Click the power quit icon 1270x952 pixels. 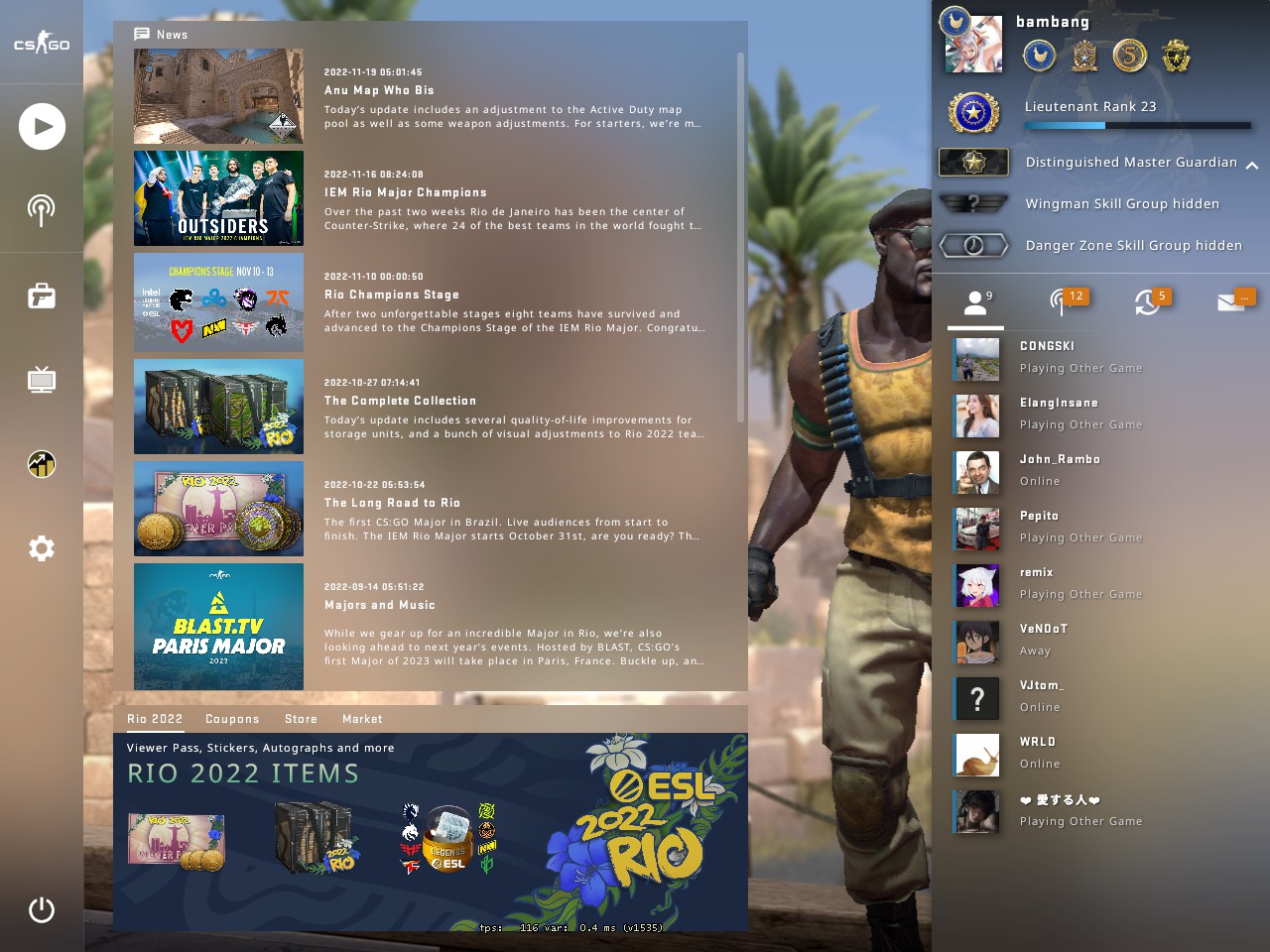[x=42, y=909]
